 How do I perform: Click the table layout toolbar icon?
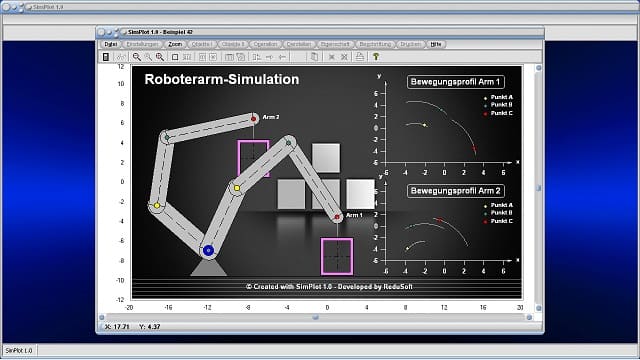229,57
